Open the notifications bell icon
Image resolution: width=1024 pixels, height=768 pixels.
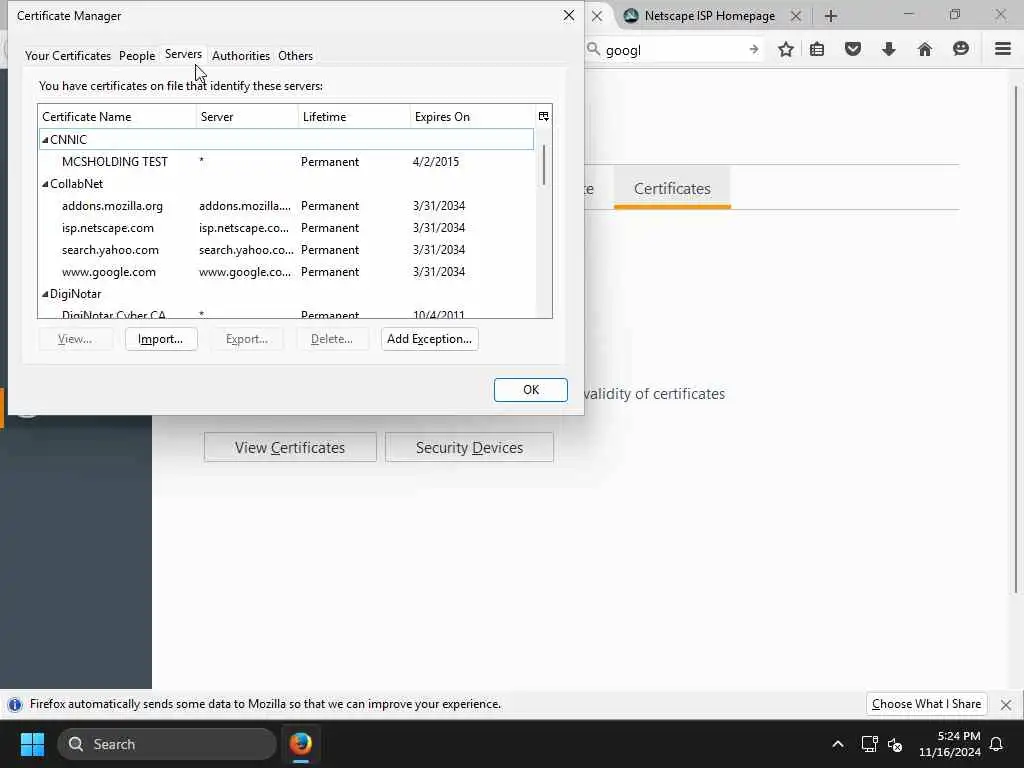[x=997, y=744]
